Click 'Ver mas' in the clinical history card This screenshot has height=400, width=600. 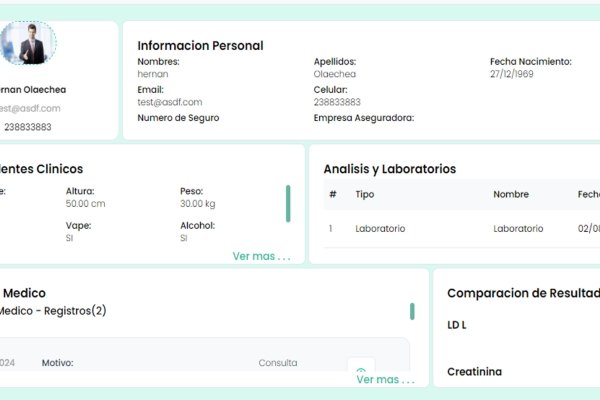261,256
